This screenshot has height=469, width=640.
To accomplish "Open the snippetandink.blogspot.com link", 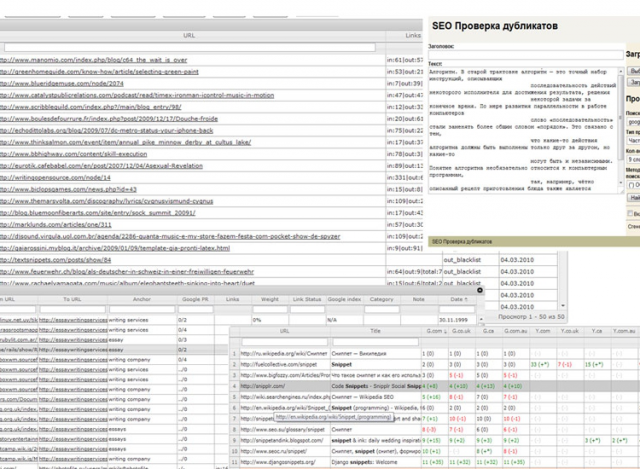I will click(x=282, y=440).
